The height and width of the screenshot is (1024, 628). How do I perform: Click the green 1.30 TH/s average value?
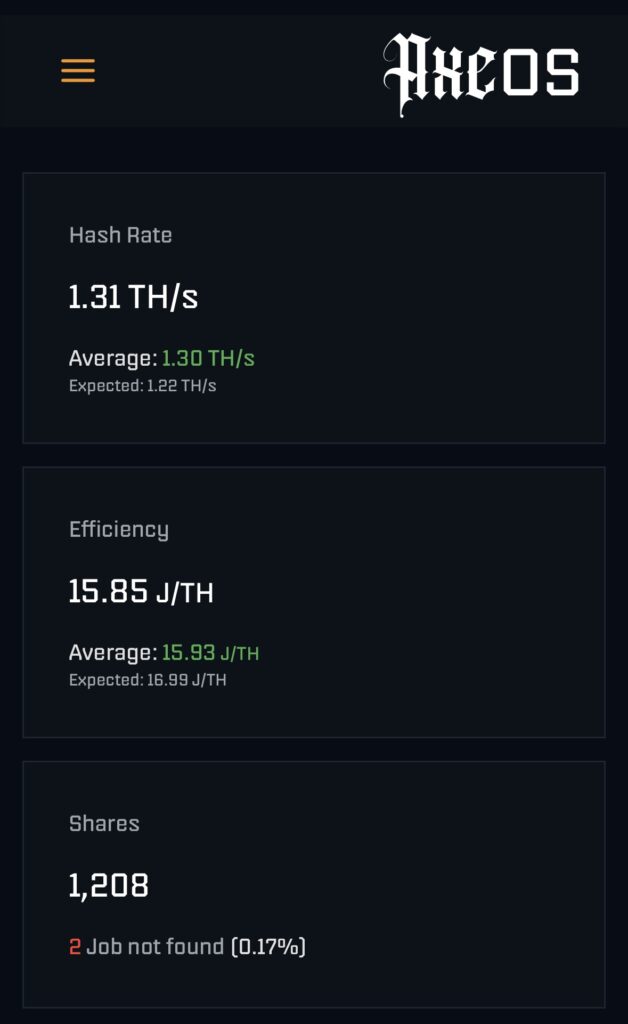[208, 358]
